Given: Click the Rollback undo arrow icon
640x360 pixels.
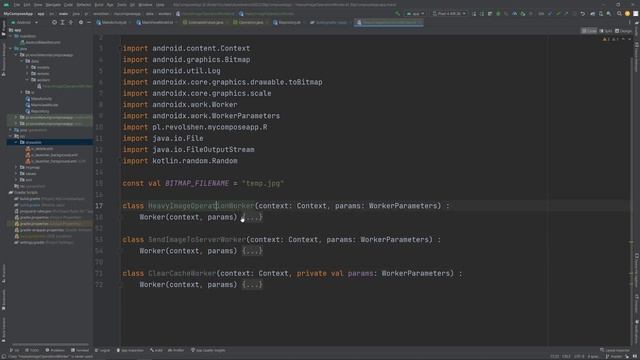Looking at the screenshot, I should (x=582, y=13).
